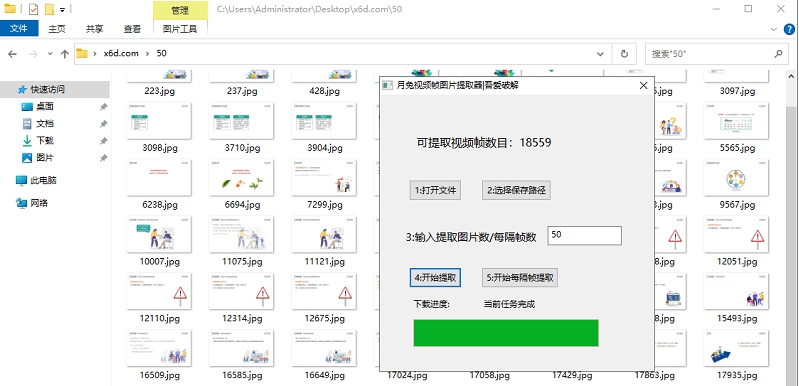Open the 图片工具 ribbon tab

180,29
